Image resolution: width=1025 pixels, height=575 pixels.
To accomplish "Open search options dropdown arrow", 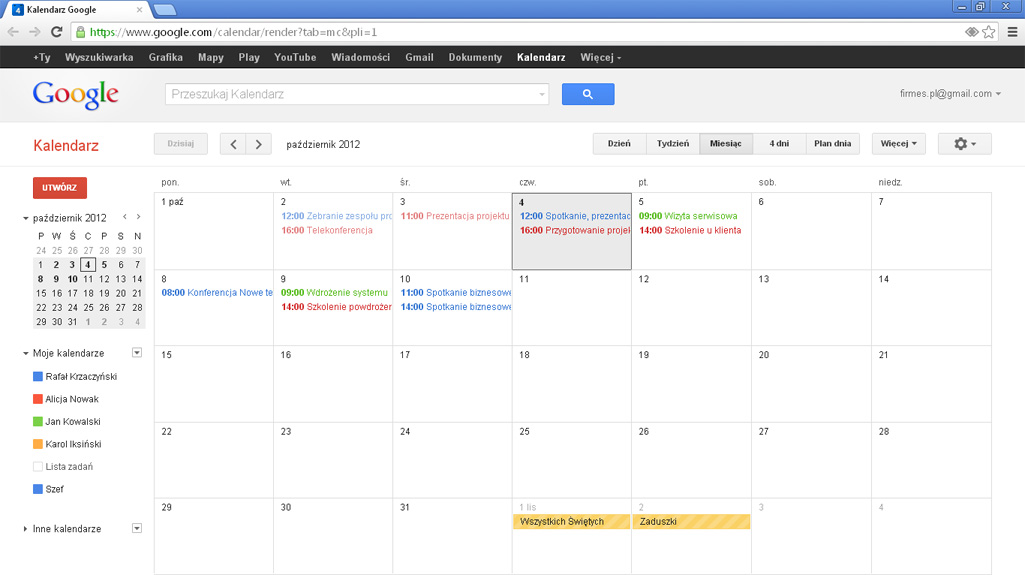I will [542, 94].
